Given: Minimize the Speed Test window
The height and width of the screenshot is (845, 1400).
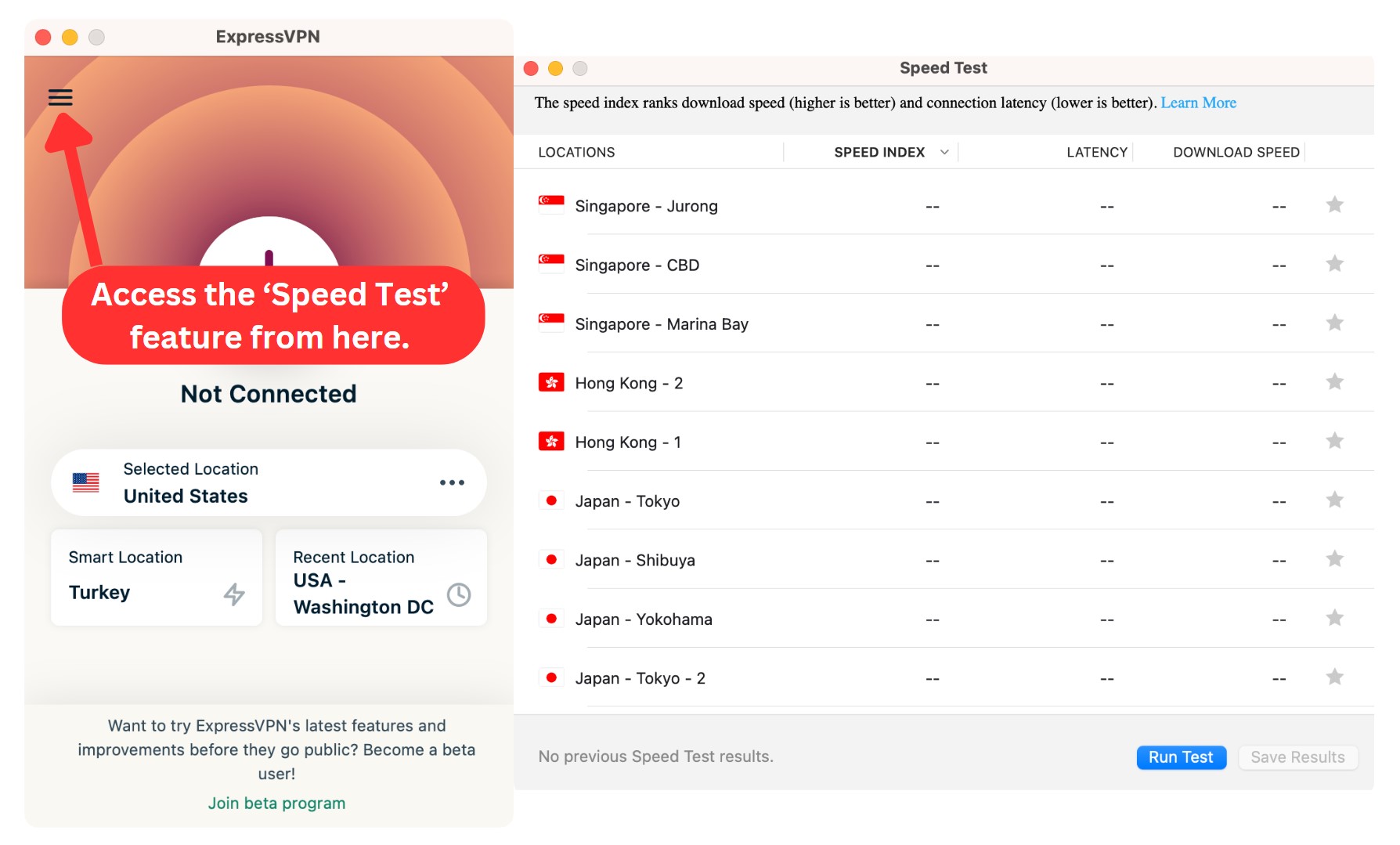Looking at the screenshot, I should click(x=555, y=68).
